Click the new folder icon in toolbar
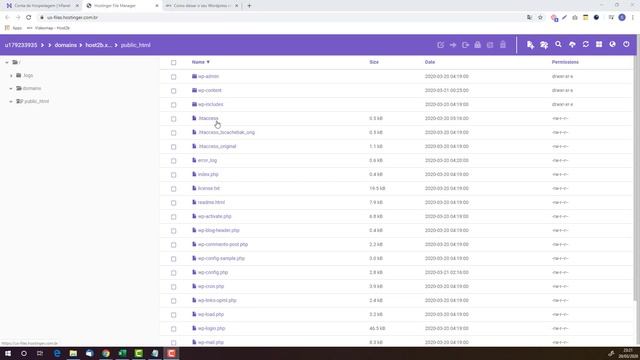 544,45
